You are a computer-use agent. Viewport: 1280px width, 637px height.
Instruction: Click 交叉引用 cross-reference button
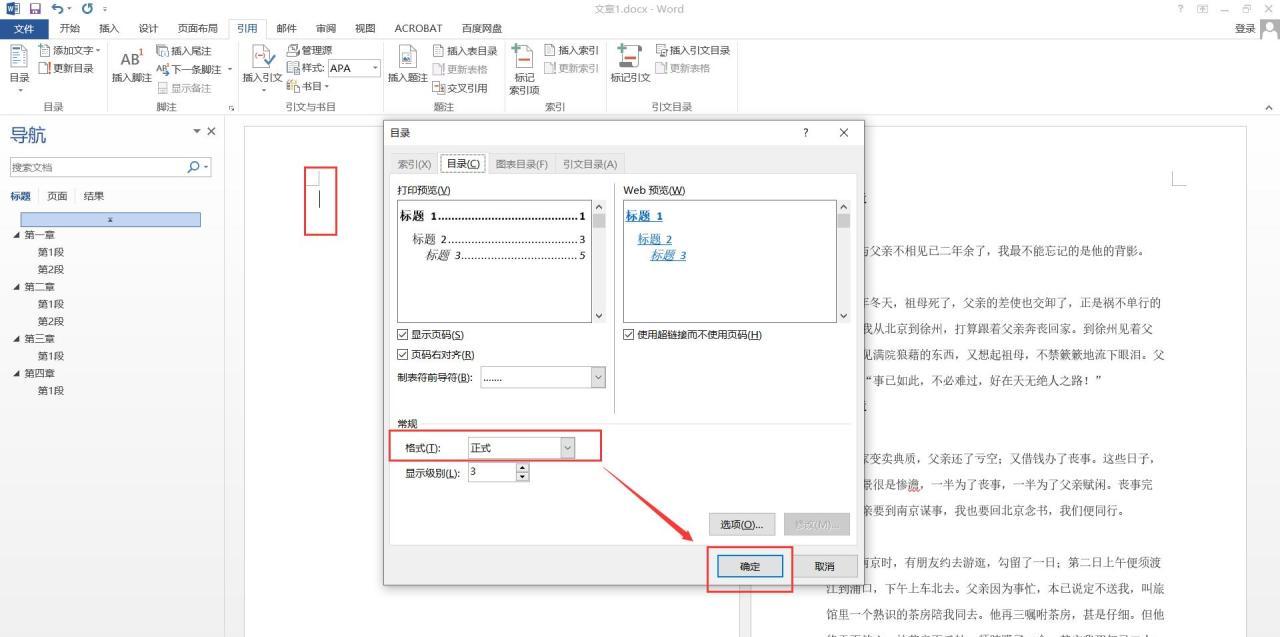[x=460, y=87]
